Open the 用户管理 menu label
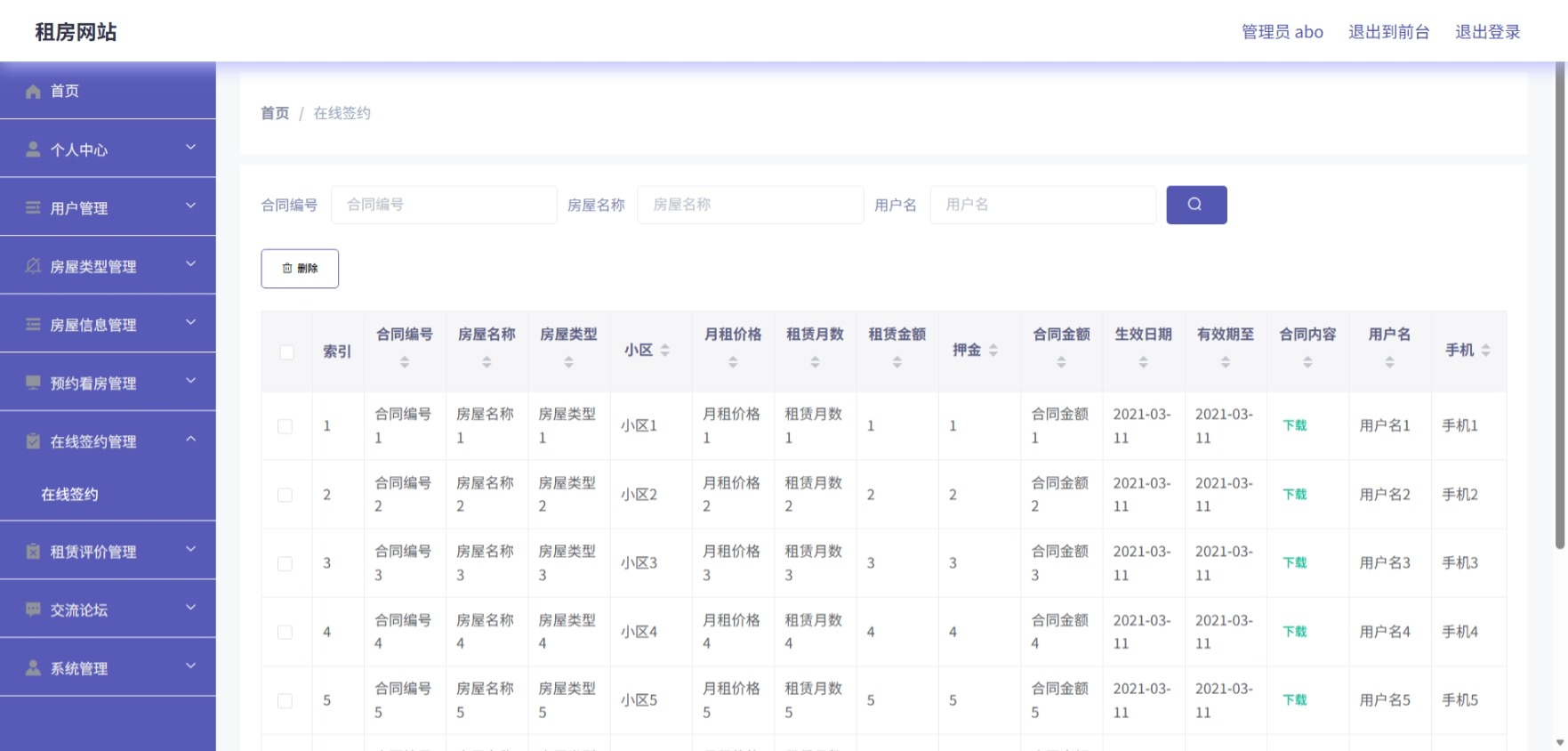 [x=79, y=208]
